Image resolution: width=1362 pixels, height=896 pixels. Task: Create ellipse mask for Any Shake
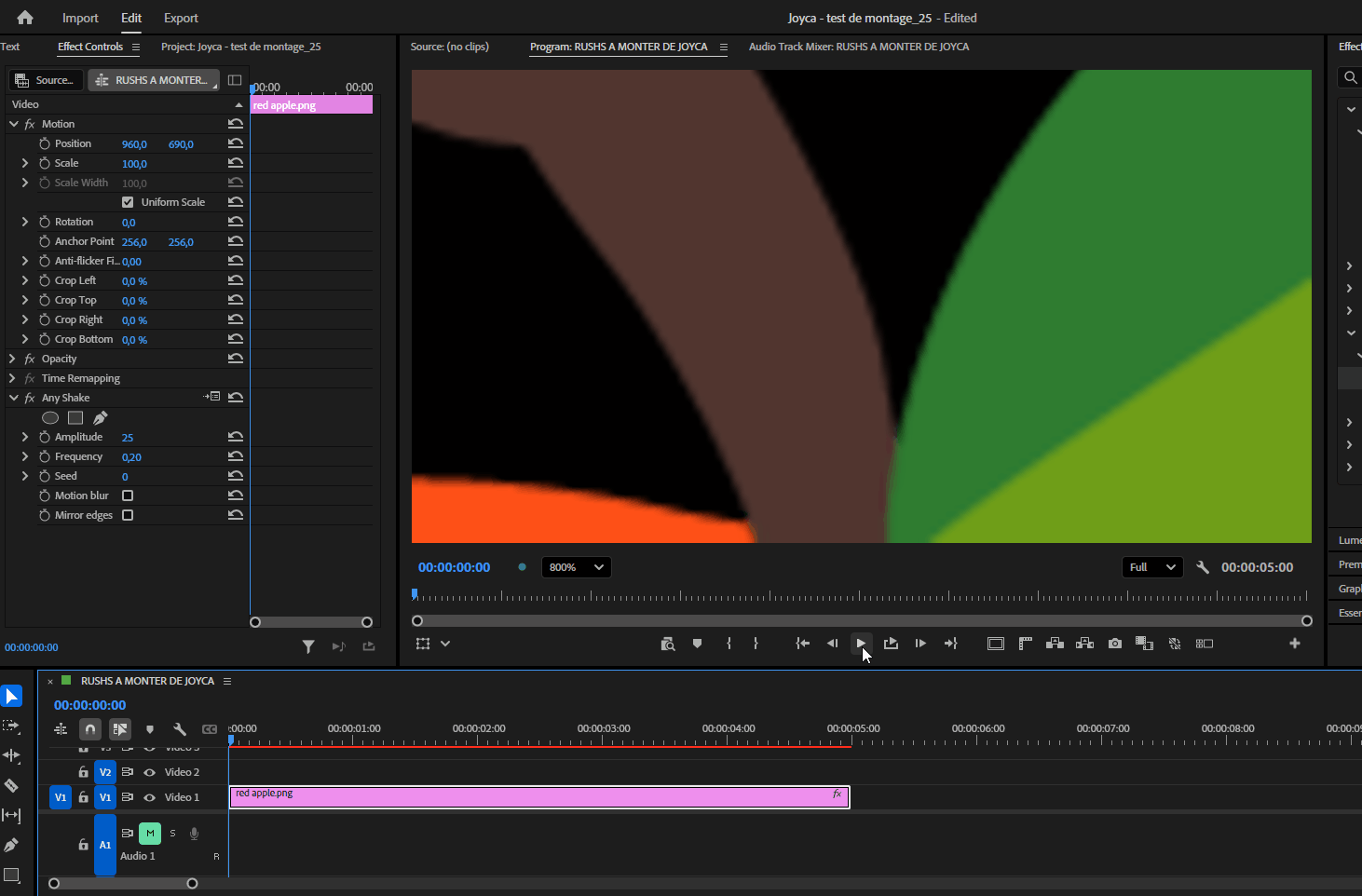click(50, 418)
